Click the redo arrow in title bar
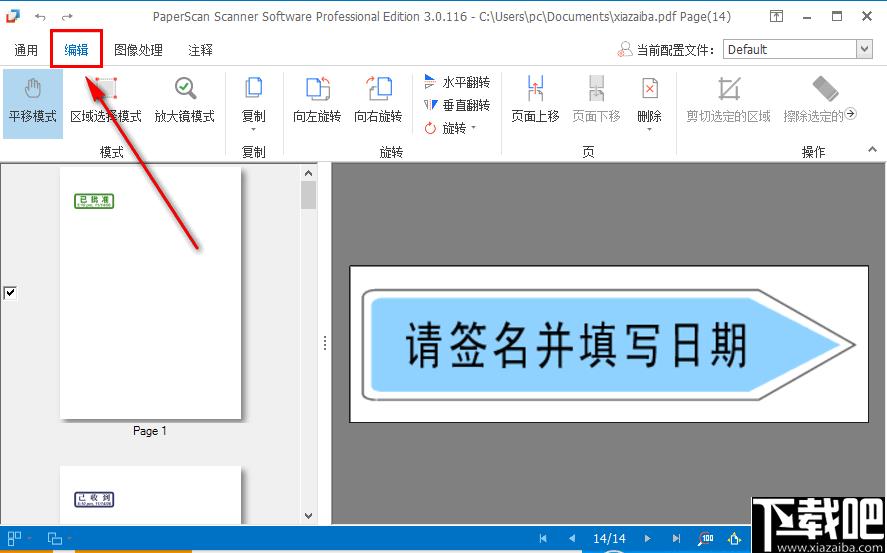 pos(67,17)
